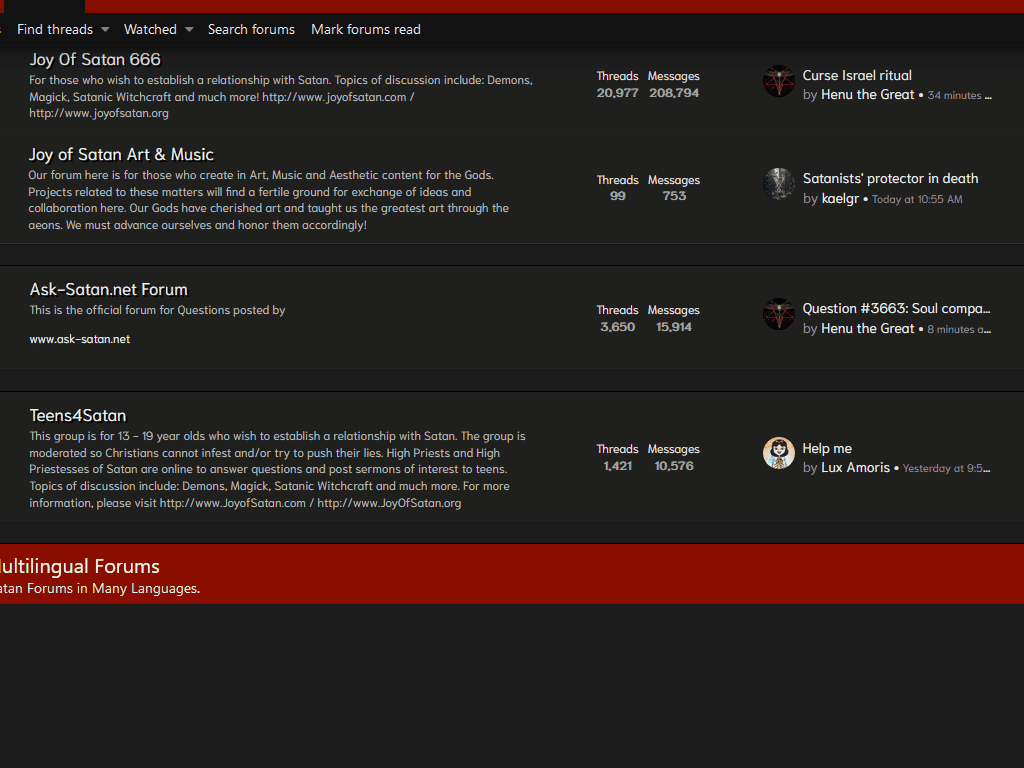This screenshot has height=768, width=1024.
Task: Click the 1,421 threads count
Action: tap(617, 466)
